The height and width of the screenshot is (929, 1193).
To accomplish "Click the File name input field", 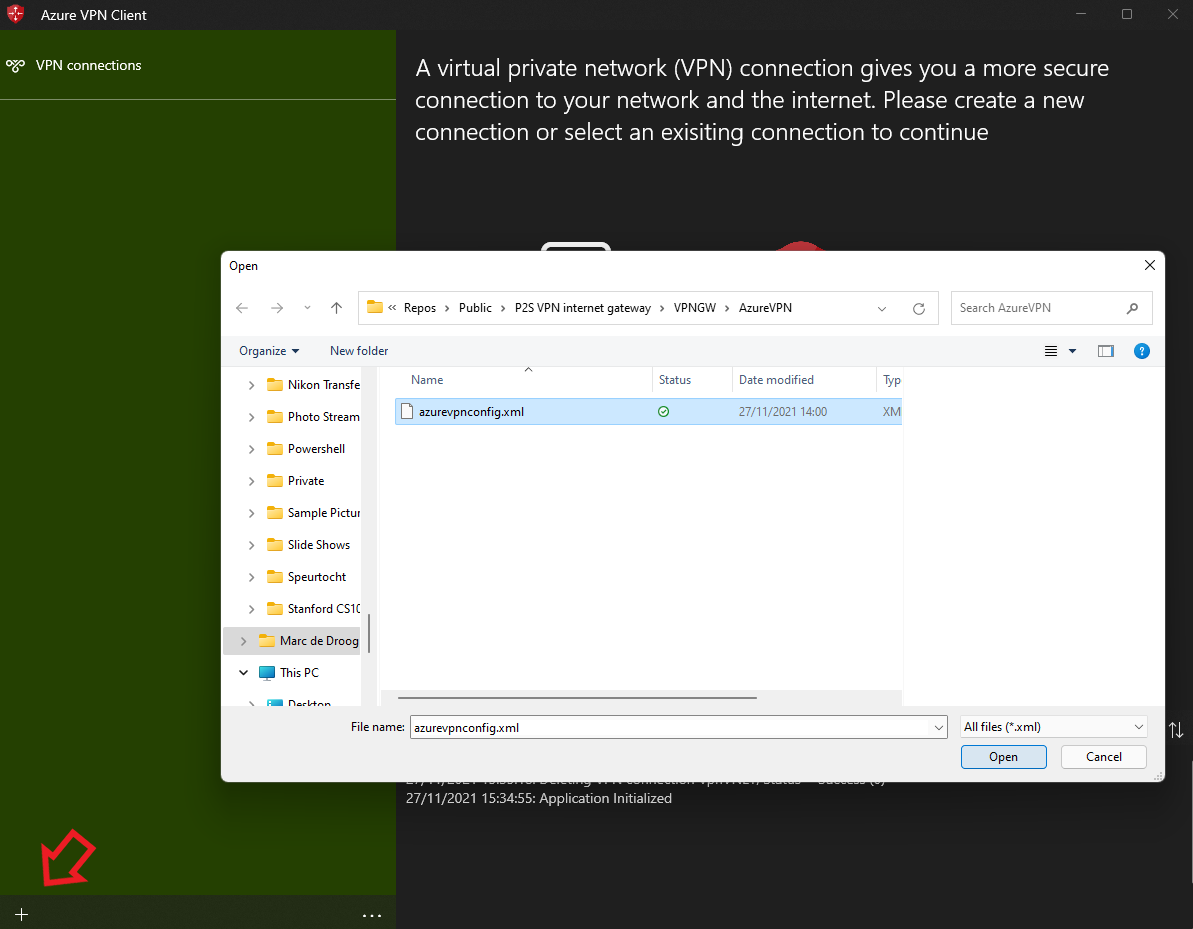I will pos(670,727).
